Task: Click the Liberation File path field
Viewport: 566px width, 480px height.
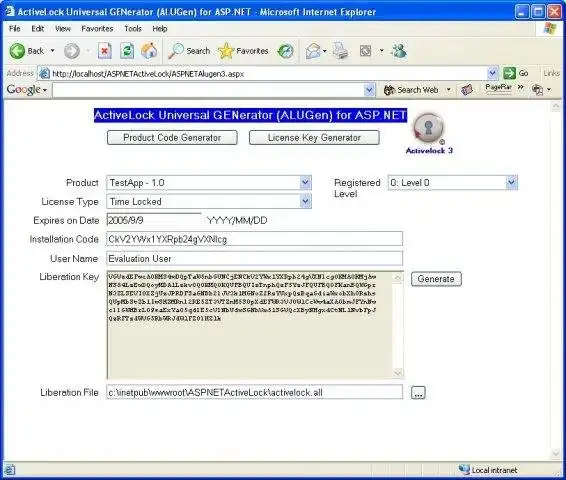Action: tap(254, 392)
